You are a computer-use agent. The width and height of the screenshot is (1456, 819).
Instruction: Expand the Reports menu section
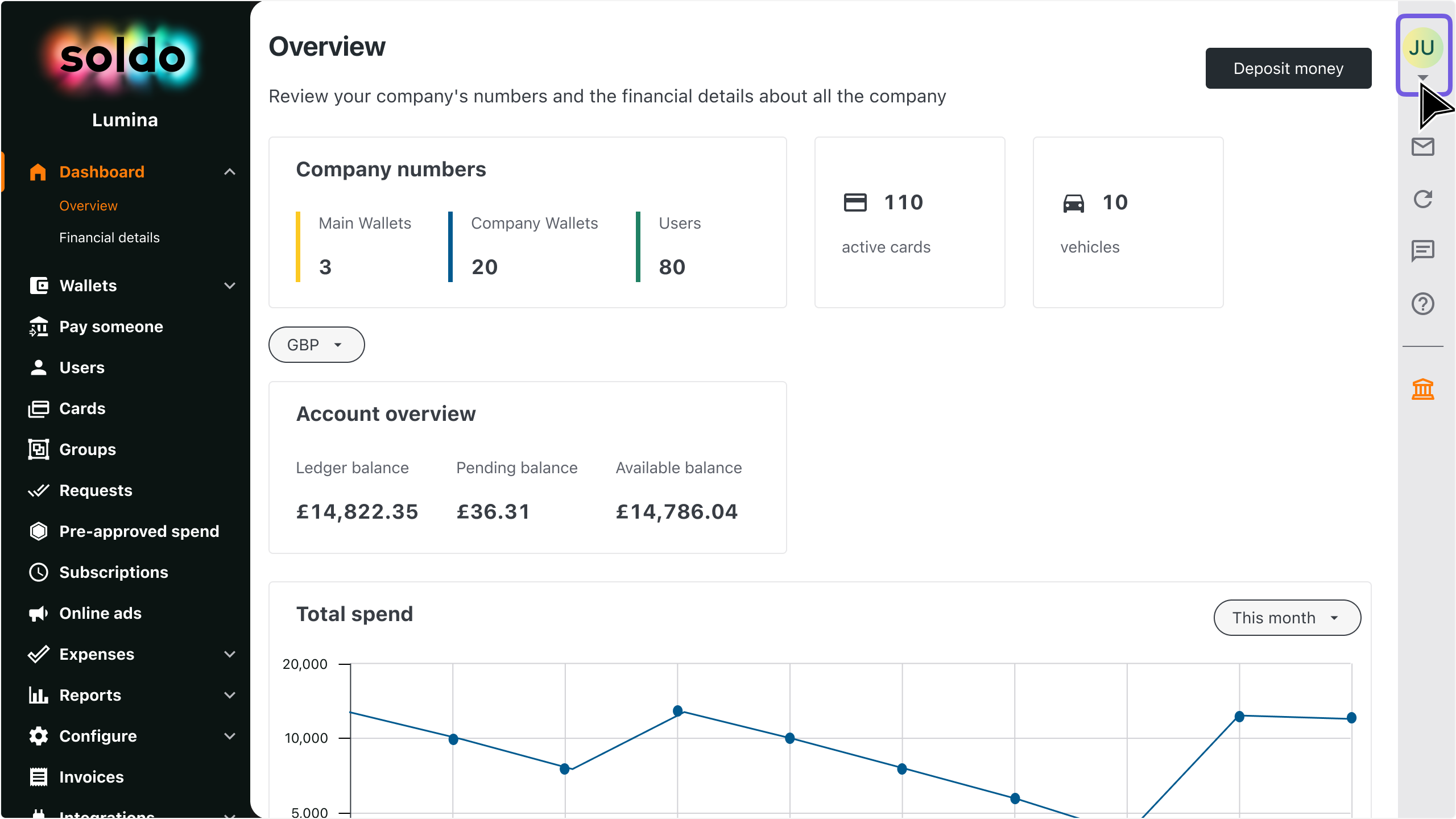coord(132,695)
